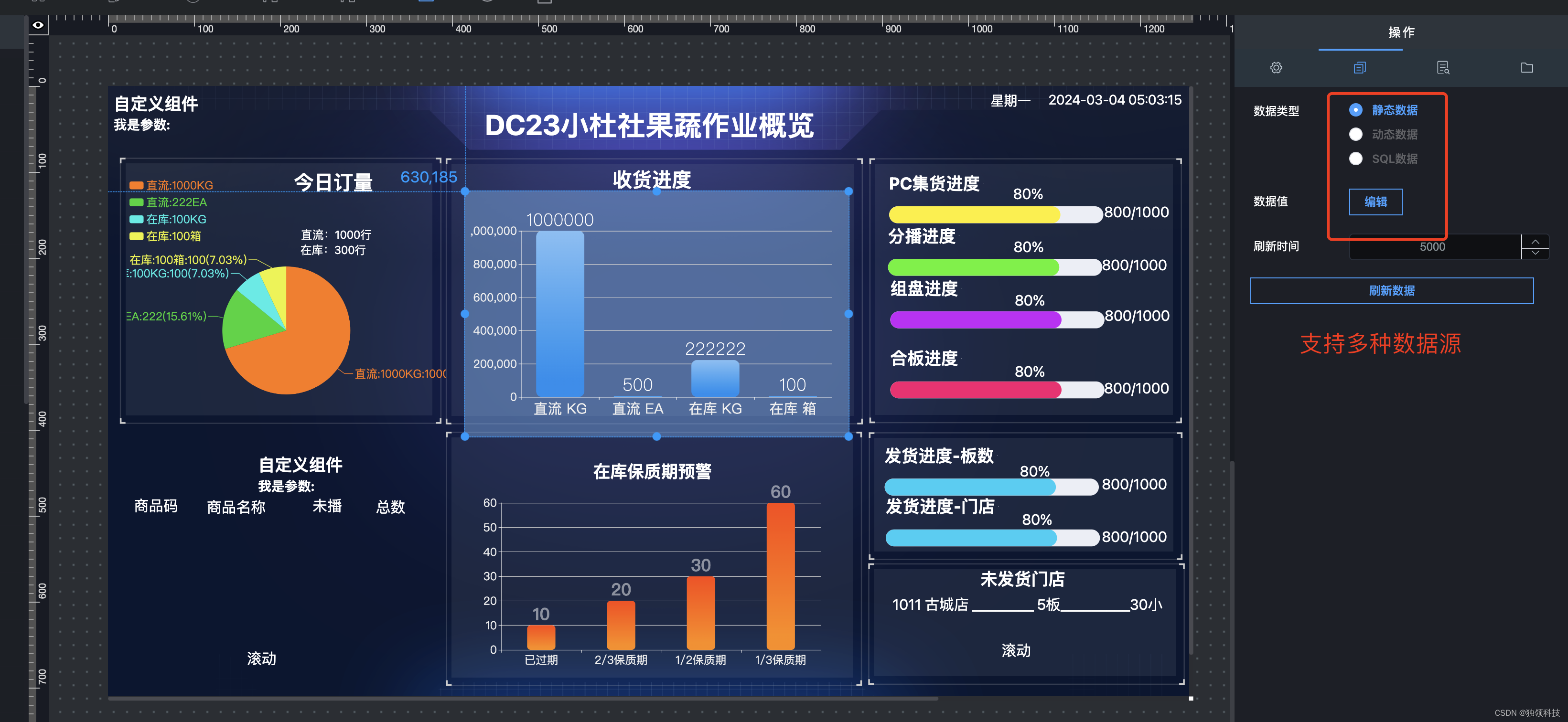The height and width of the screenshot is (722, 1568).
Task: Click the green 直流:222EA legend marker
Action: [x=136, y=202]
